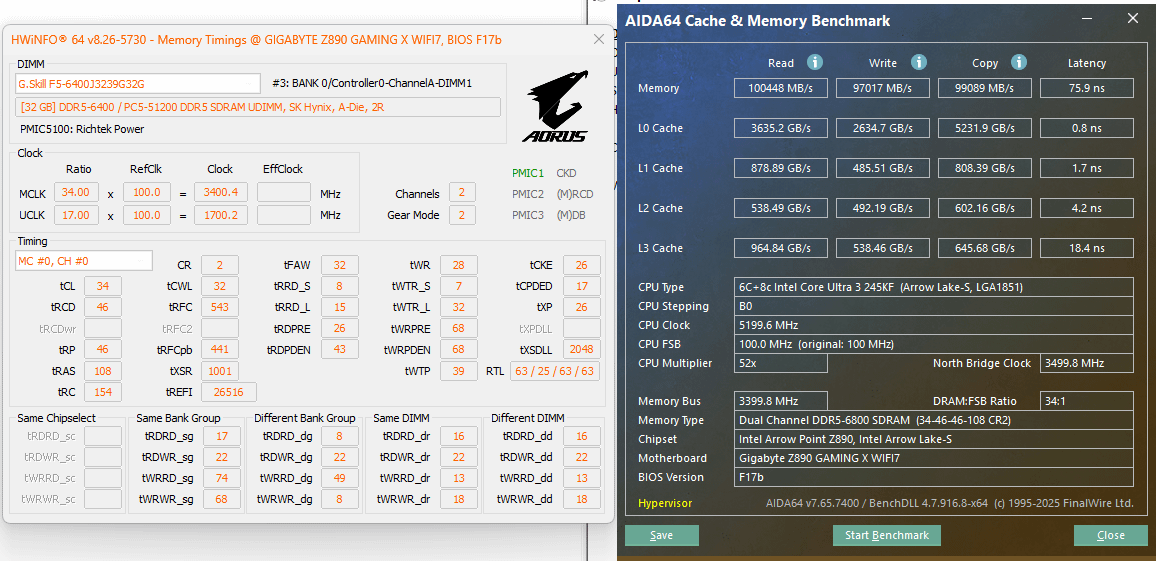Select the Memory write value 97017 MB/s
Screen dimensions: 1157x561
click(883, 88)
